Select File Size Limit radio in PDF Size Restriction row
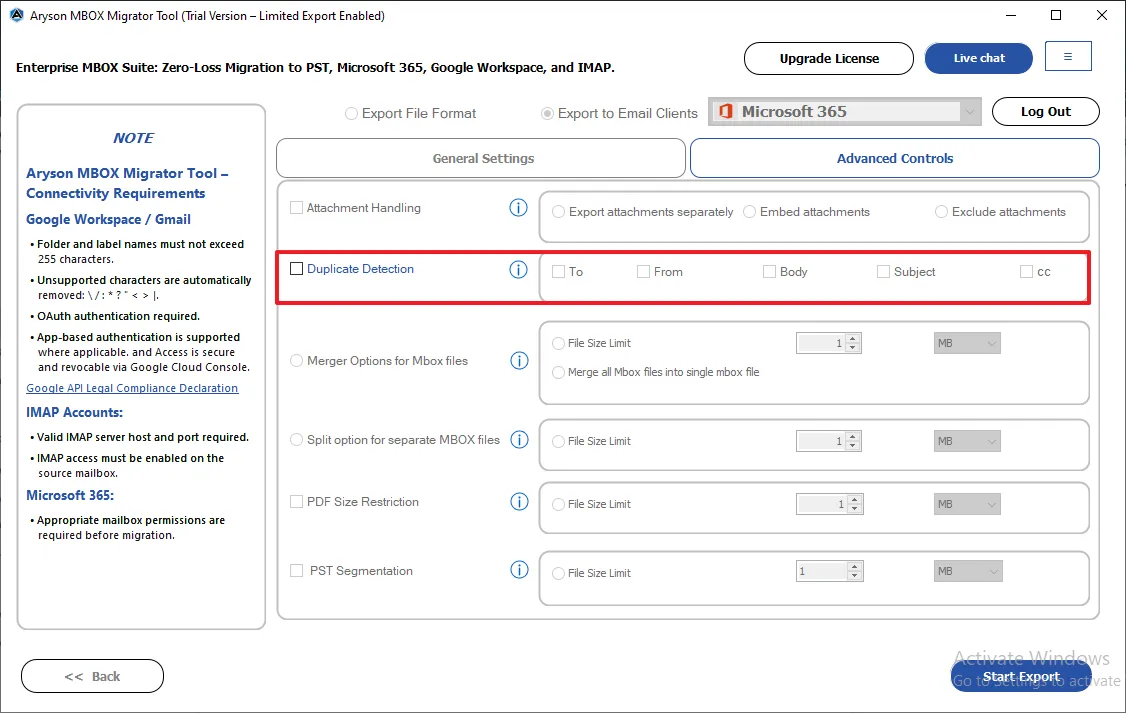The width and height of the screenshot is (1126, 713). (x=558, y=504)
